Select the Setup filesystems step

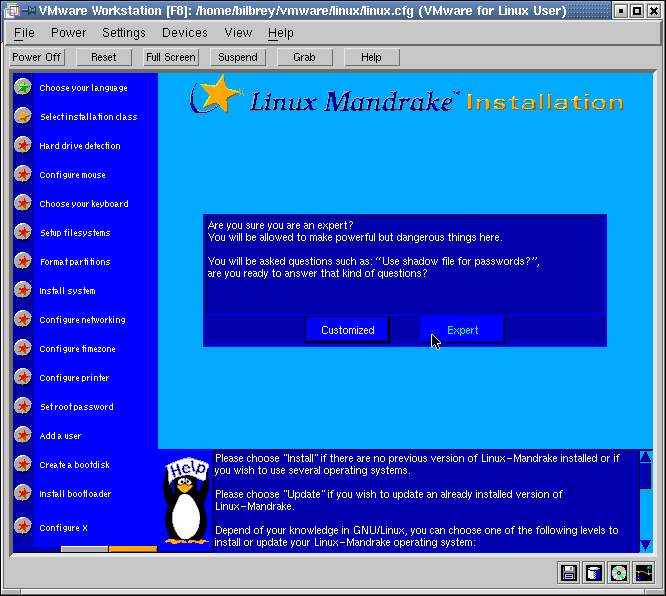(x=74, y=233)
